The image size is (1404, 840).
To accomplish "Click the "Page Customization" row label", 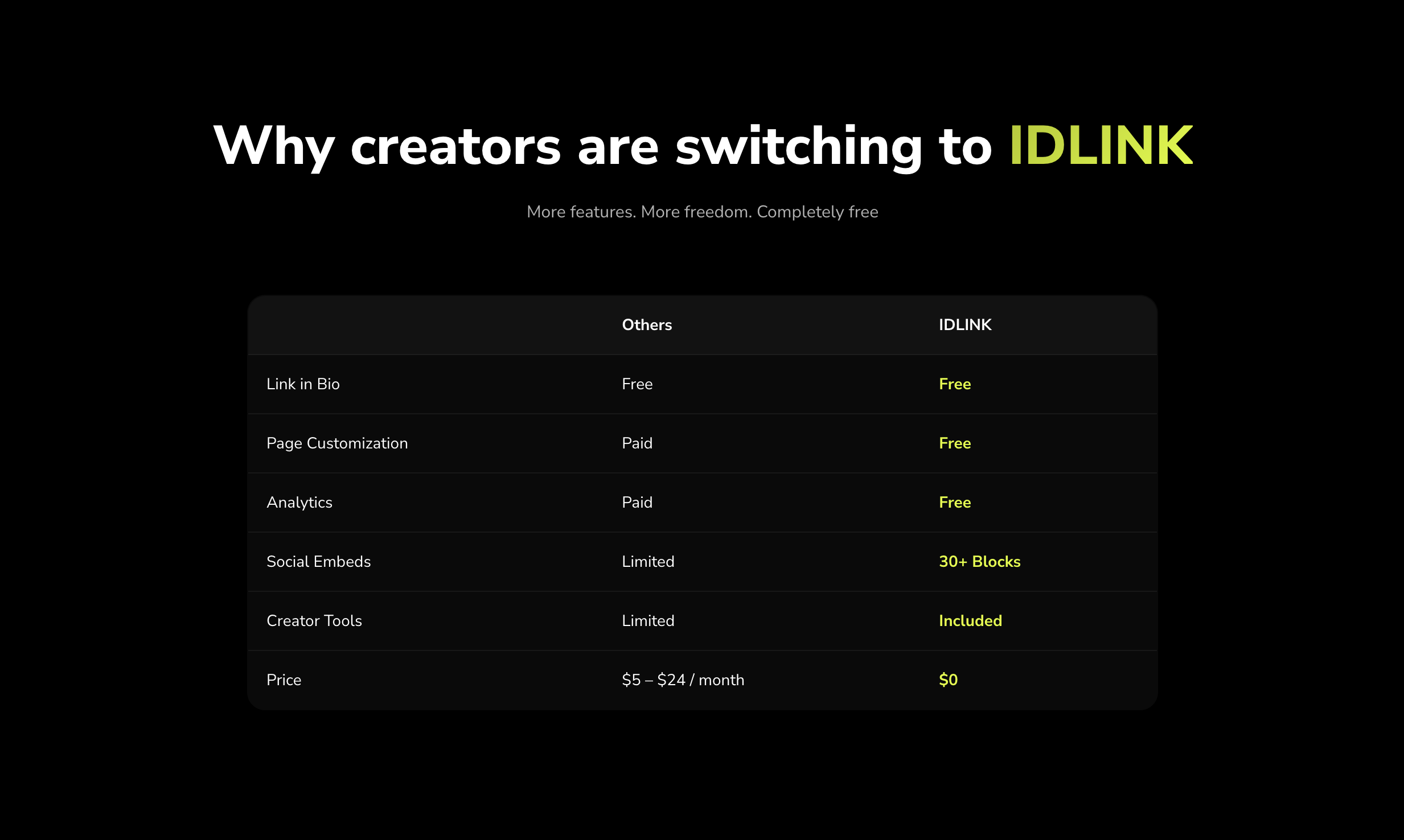I will tap(337, 443).
